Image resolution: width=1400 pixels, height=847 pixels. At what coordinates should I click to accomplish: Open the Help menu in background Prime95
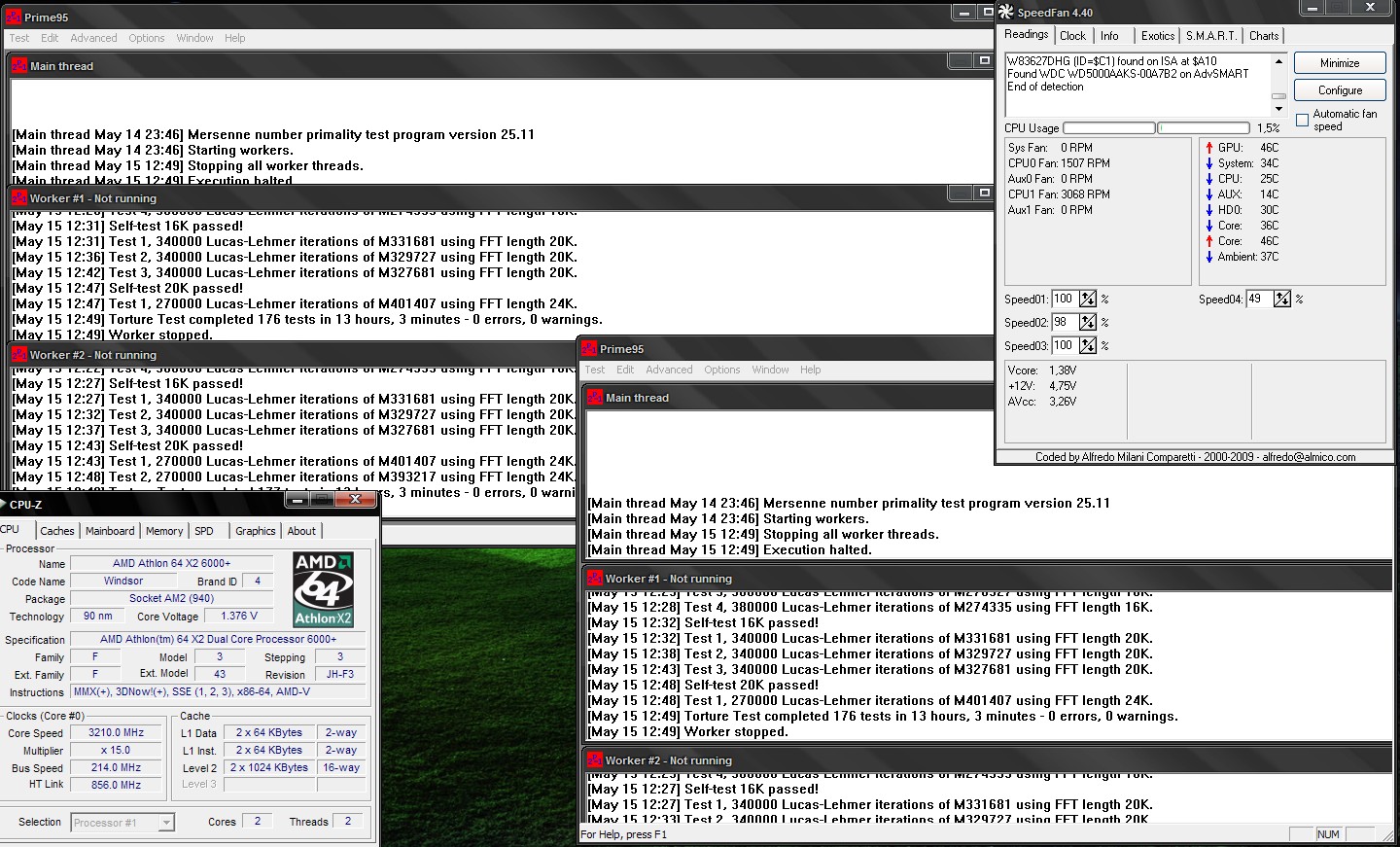[235, 38]
